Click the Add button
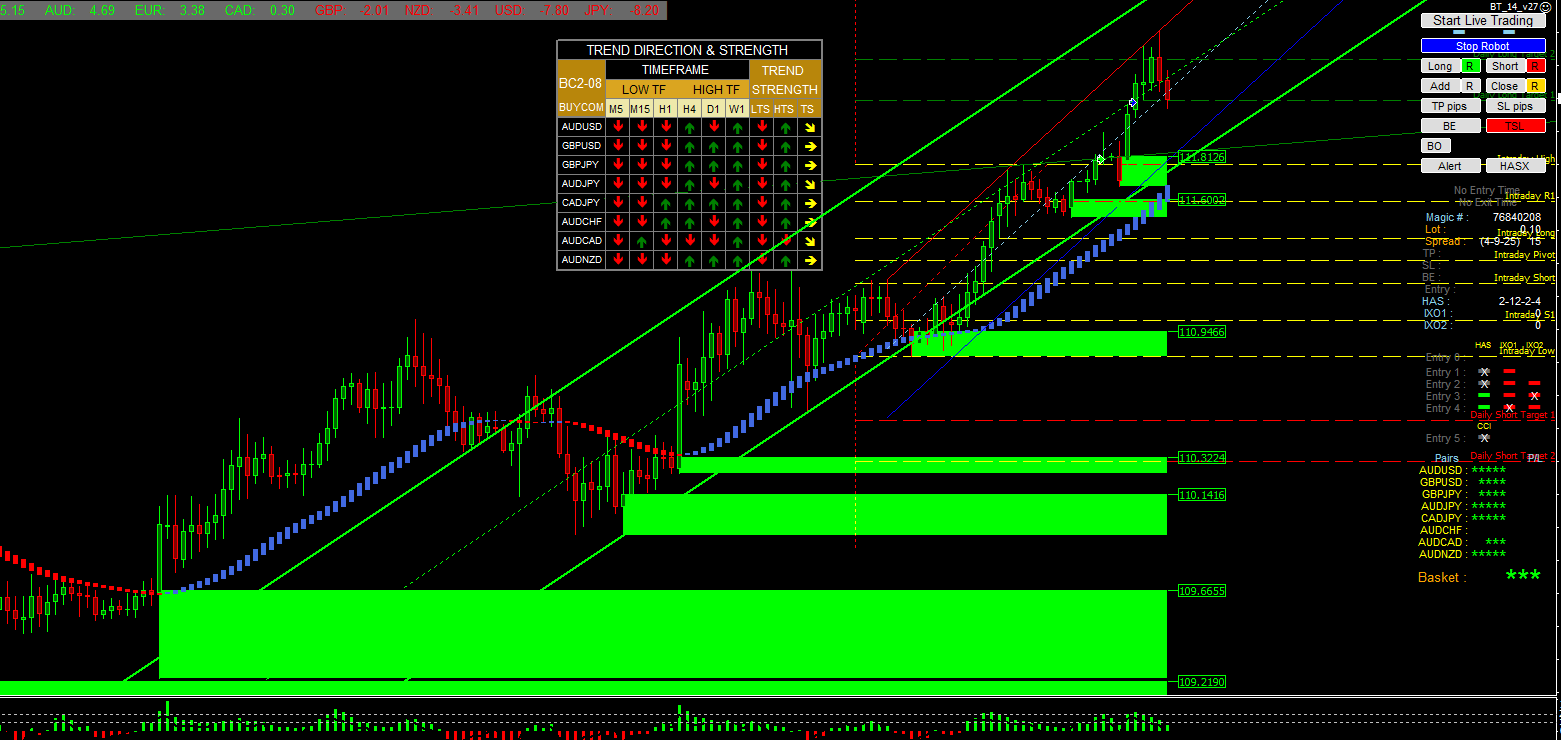The height and width of the screenshot is (740, 1561). tap(1440, 86)
